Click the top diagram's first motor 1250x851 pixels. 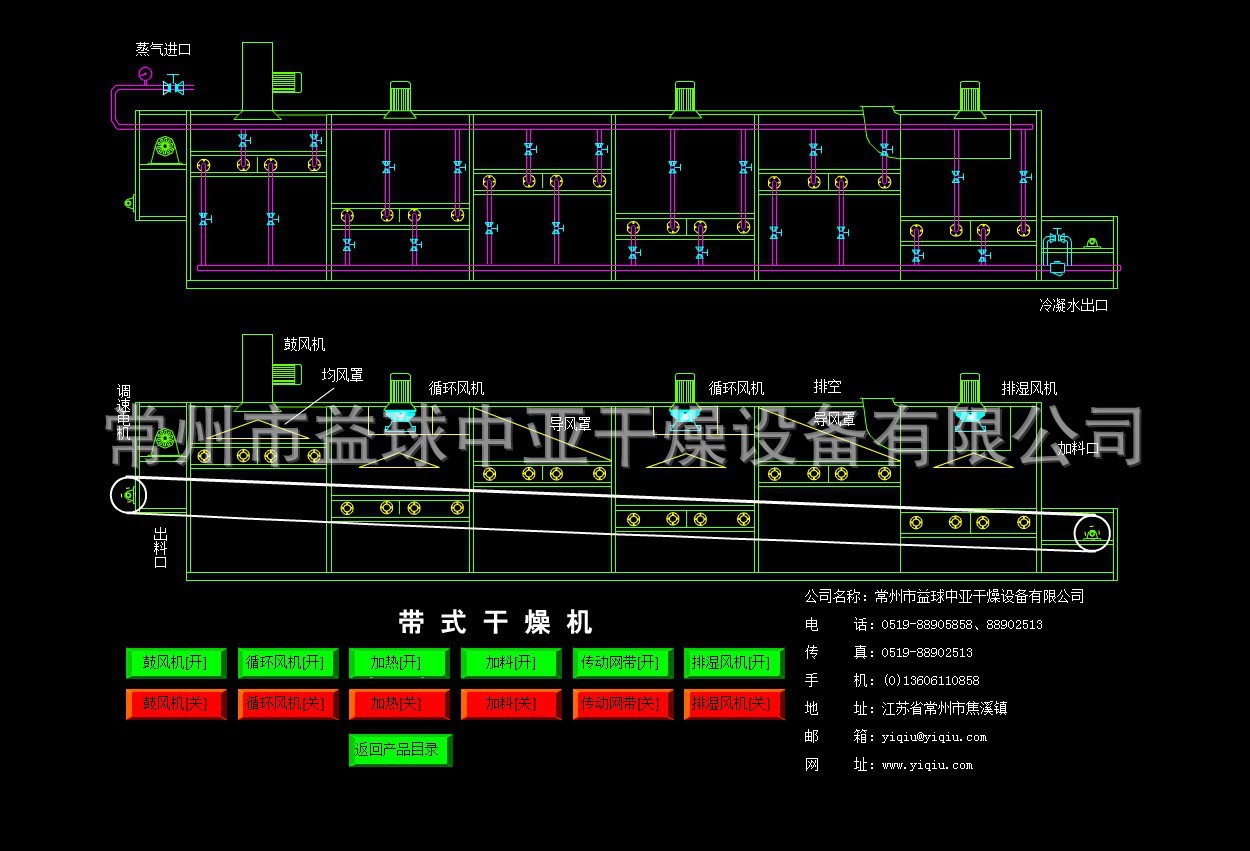(x=400, y=100)
